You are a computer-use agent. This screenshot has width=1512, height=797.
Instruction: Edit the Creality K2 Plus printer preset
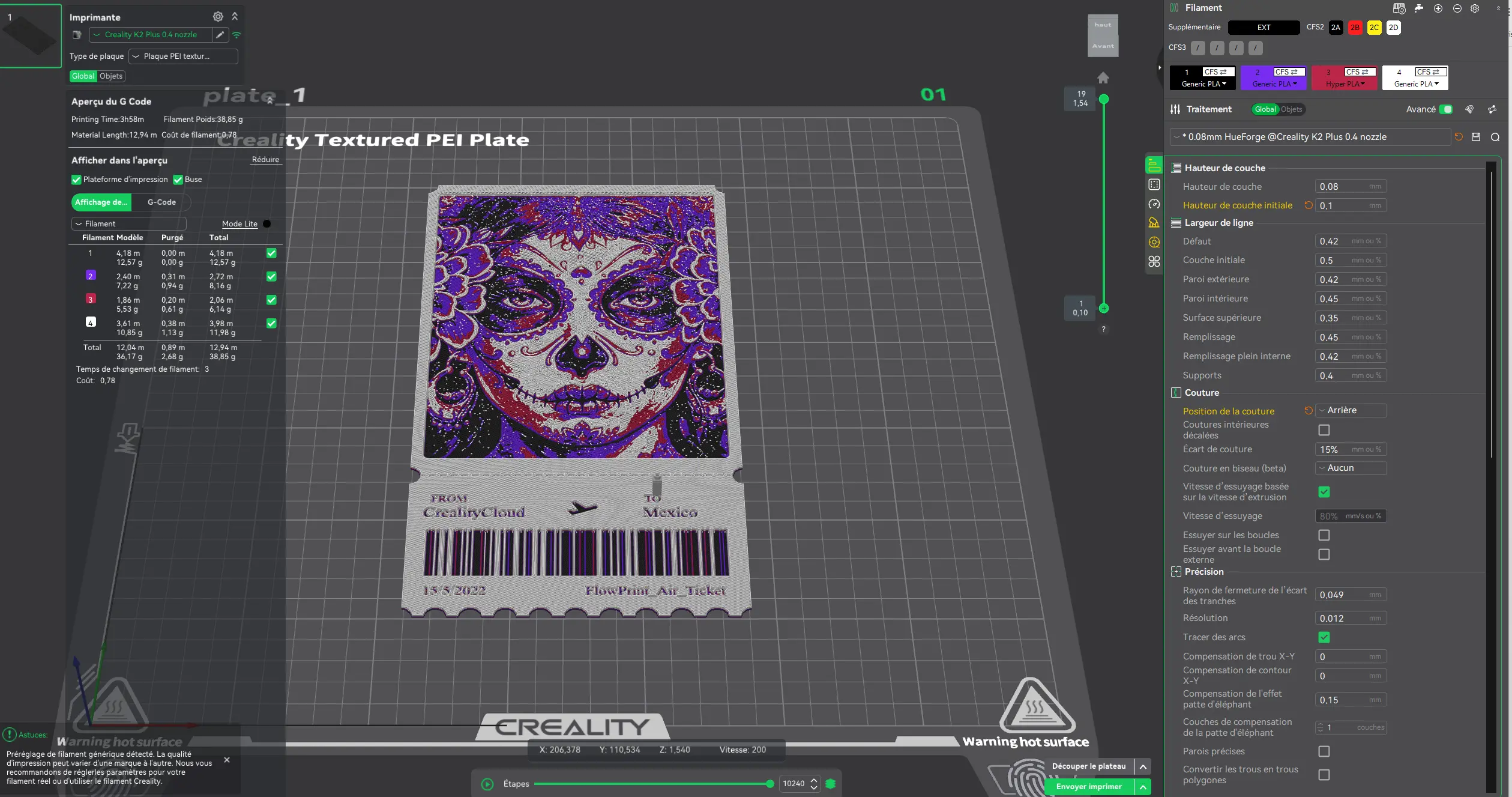point(220,35)
